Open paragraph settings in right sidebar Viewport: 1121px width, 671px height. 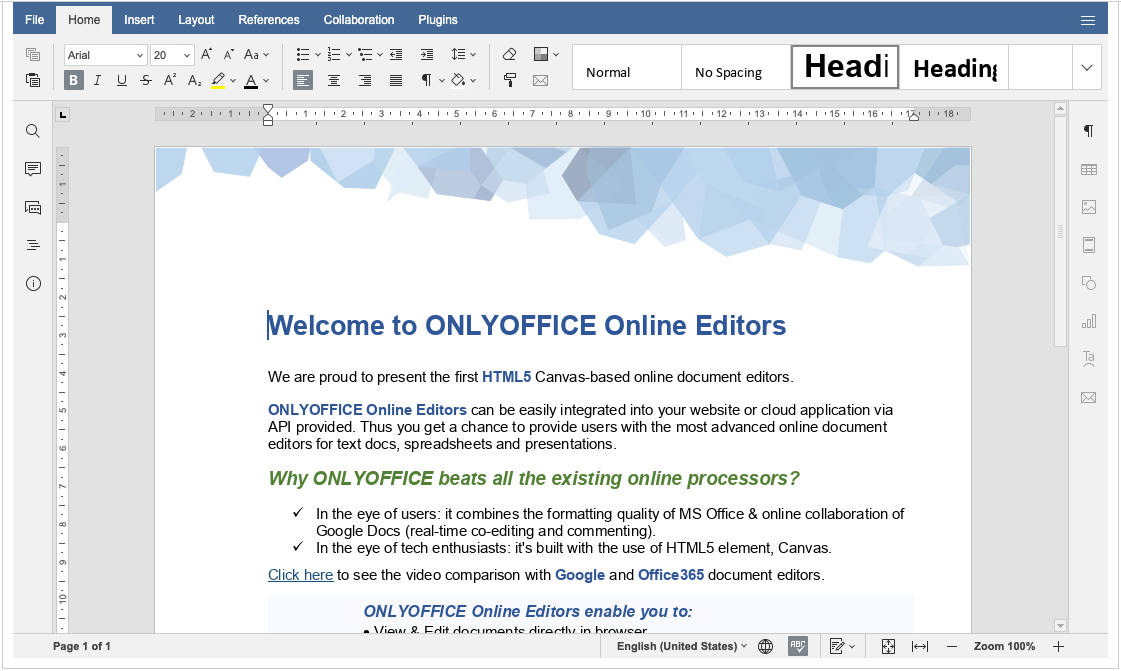[1088, 131]
